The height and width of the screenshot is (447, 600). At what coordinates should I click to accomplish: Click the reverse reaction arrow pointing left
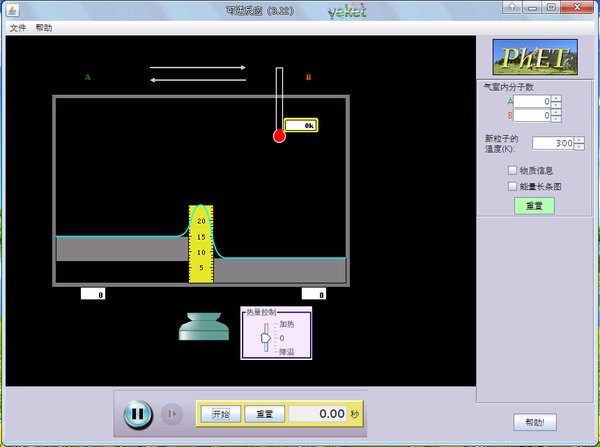coord(197,80)
